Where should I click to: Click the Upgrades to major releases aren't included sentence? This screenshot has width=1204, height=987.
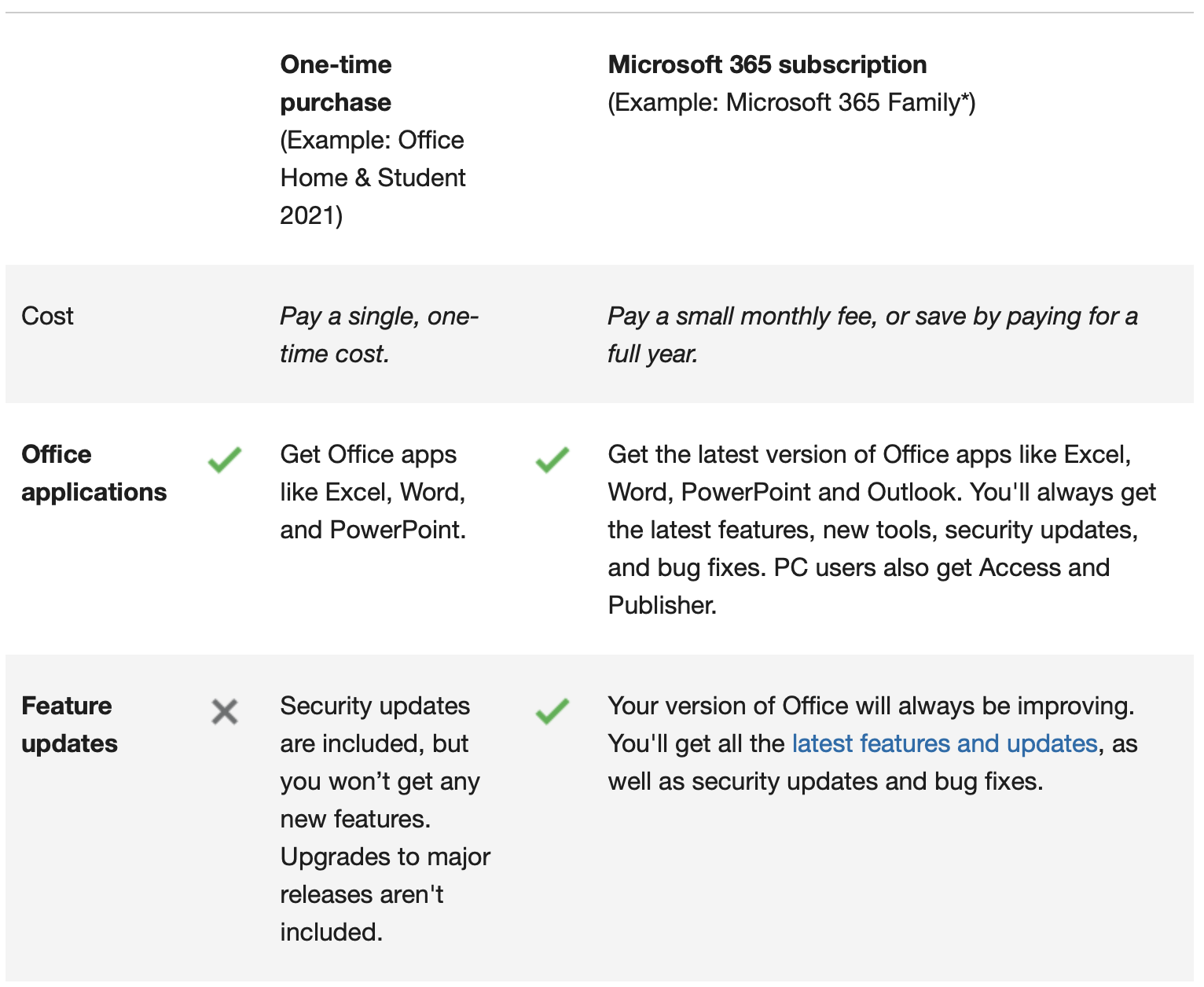[385, 894]
